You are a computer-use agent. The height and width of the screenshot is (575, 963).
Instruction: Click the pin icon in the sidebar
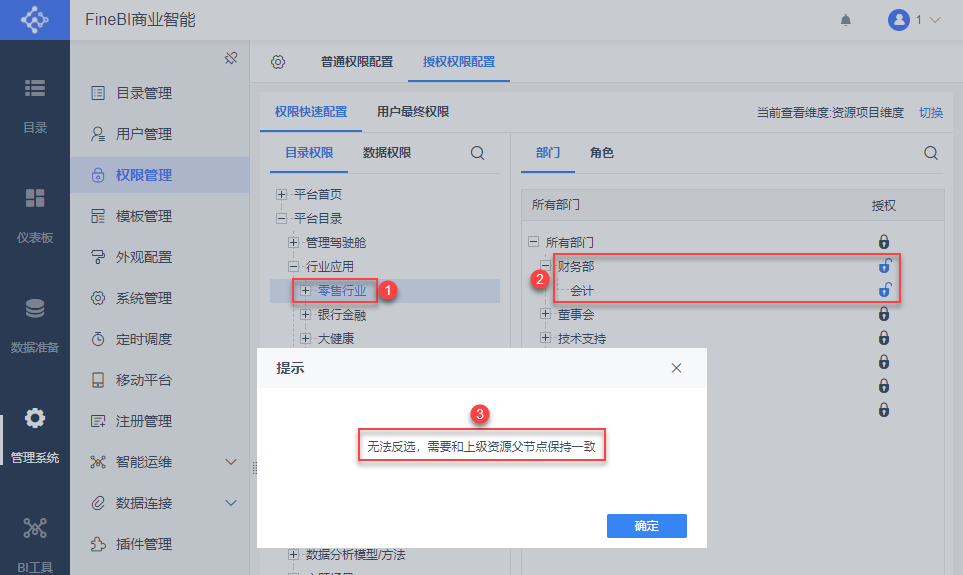point(231,58)
